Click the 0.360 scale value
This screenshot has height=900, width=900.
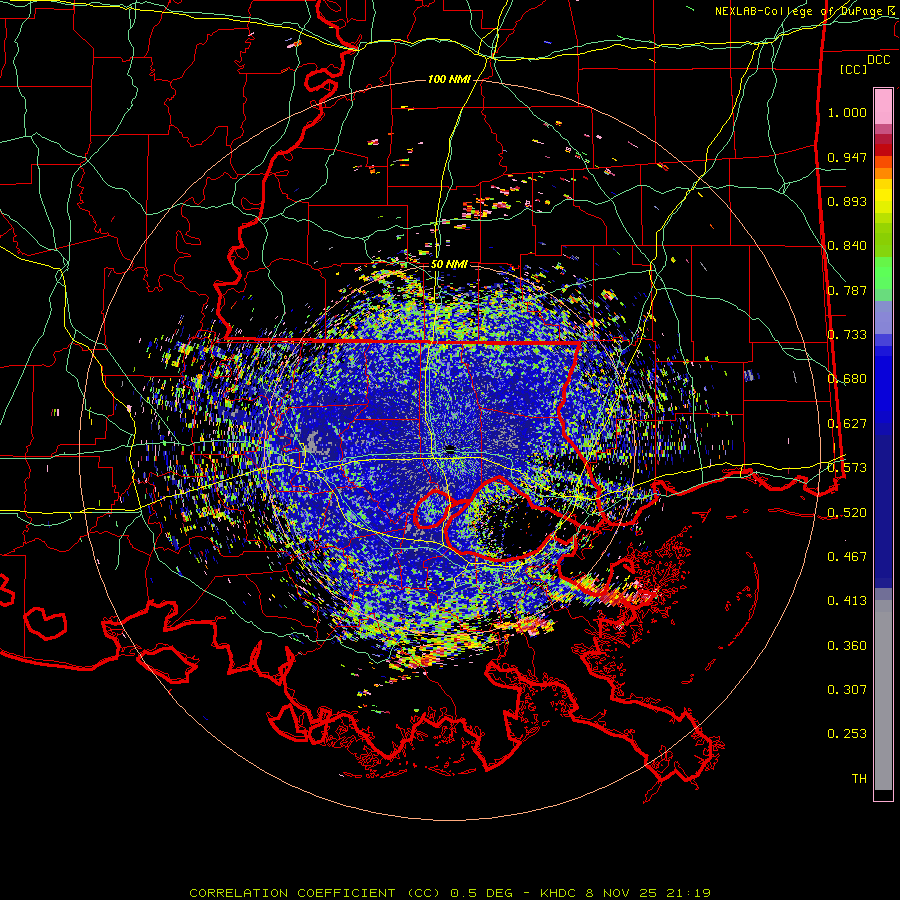(x=847, y=646)
